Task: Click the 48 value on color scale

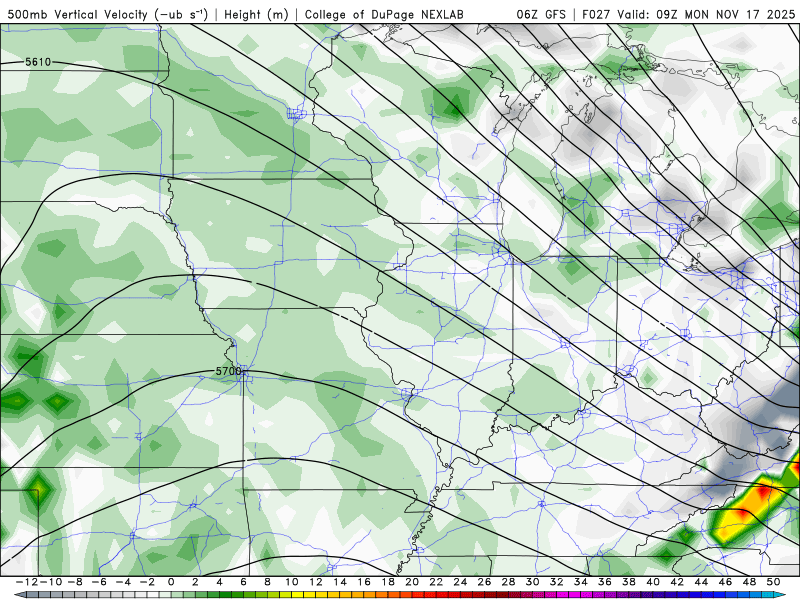Action: (749, 582)
